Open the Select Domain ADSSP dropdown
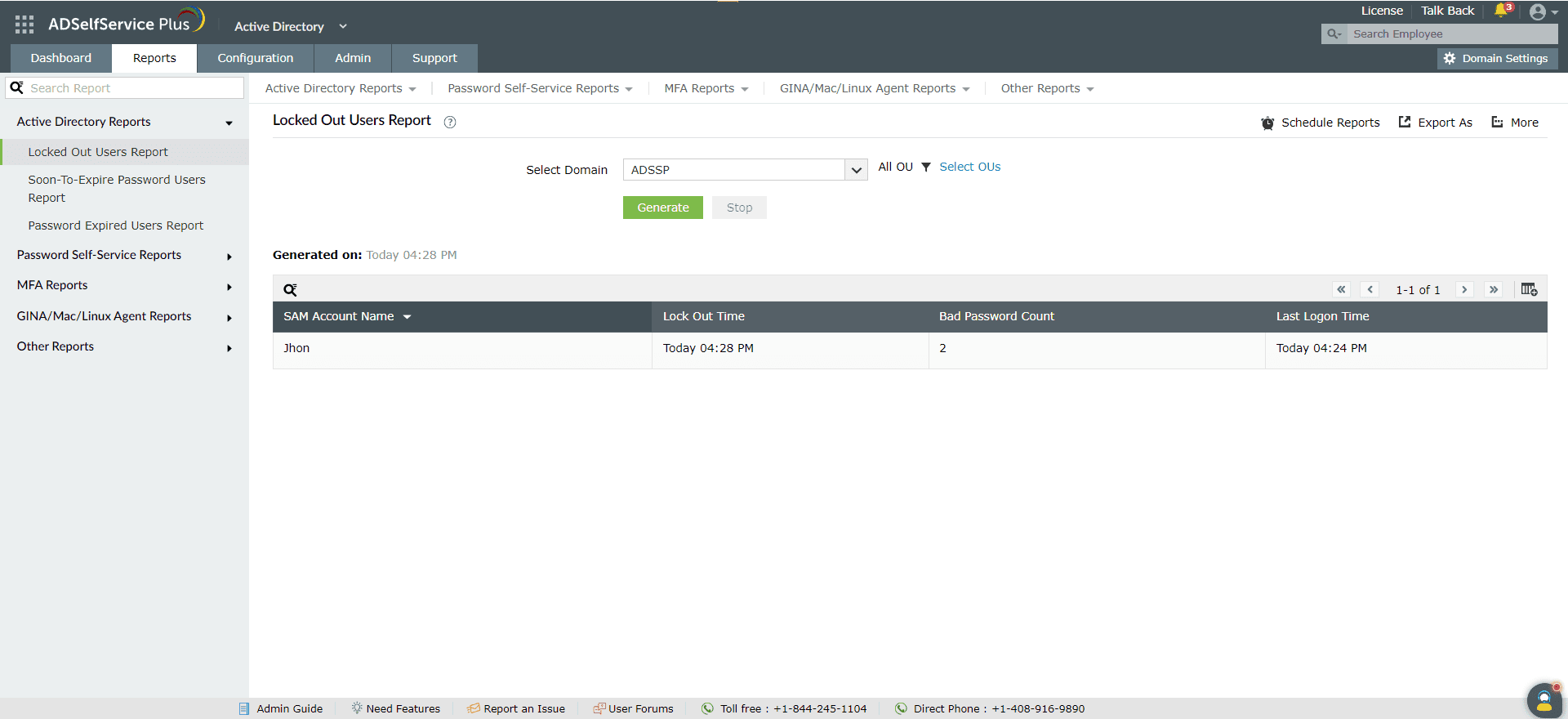This screenshot has height=719, width=1568. pyautogui.click(x=745, y=170)
